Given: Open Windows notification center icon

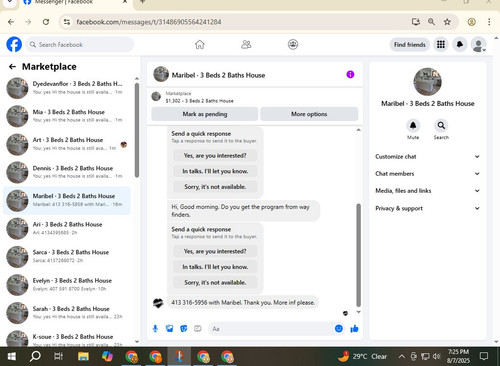Looking at the screenshot, I should [484, 356].
